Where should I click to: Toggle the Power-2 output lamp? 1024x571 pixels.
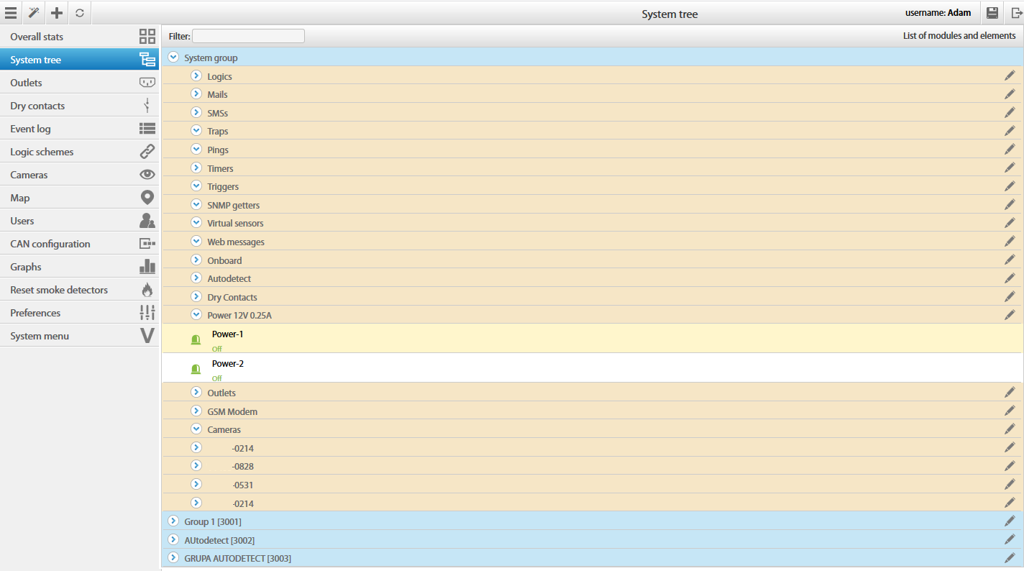click(x=195, y=368)
